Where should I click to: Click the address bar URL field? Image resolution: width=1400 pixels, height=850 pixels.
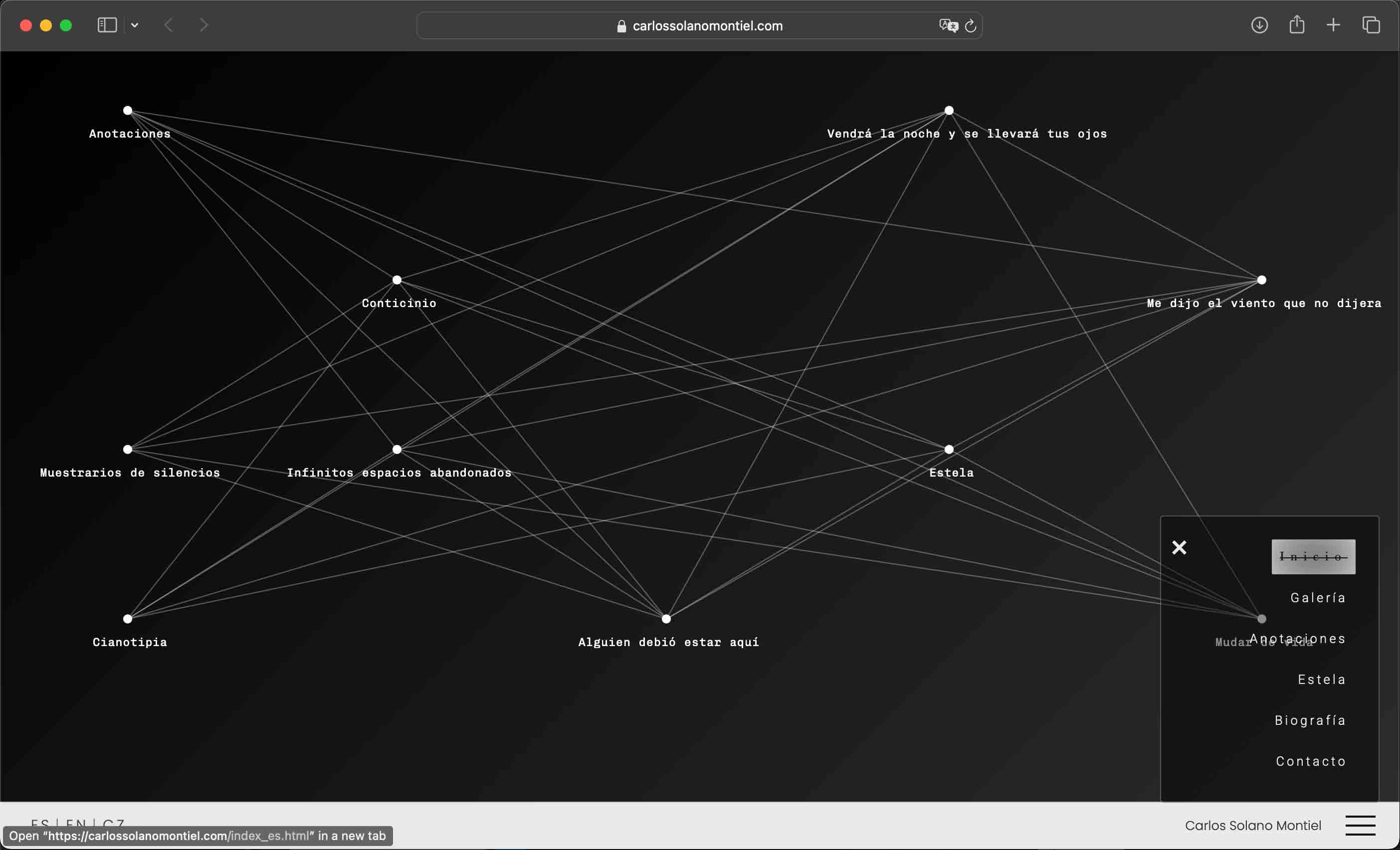[699, 25]
